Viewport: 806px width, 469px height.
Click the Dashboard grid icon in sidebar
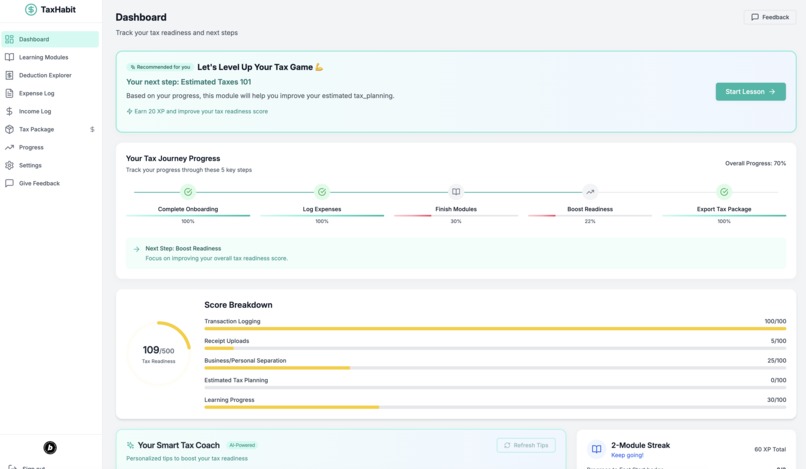click(9, 39)
